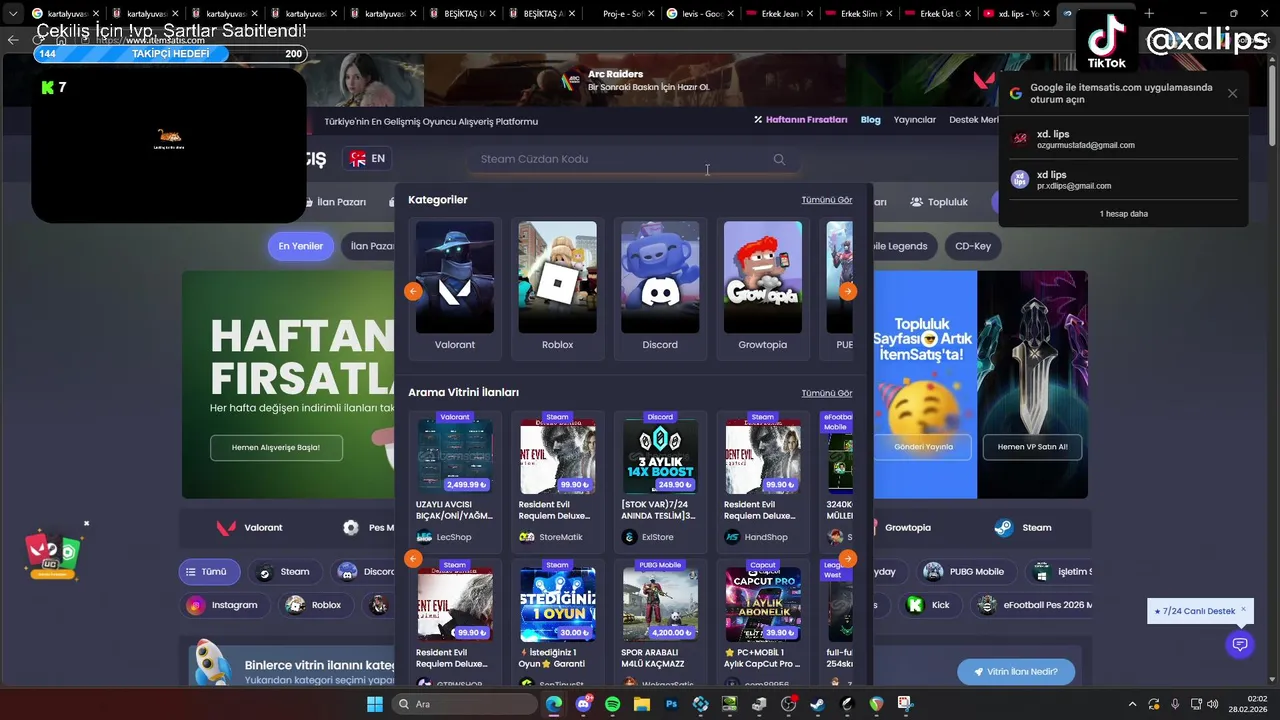
Task: Click right arrow in Arama Vitrini listings
Action: pyautogui.click(x=848, y=559)
